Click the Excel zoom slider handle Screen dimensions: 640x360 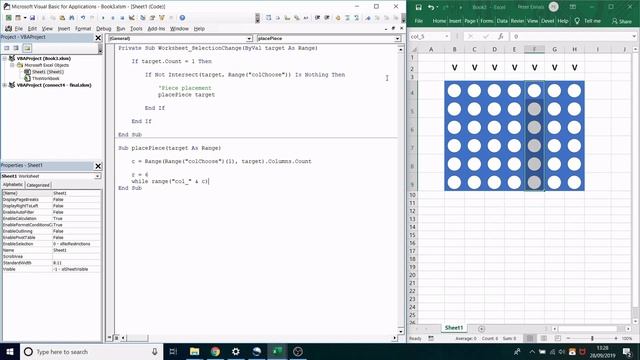[x=592, y=338]
